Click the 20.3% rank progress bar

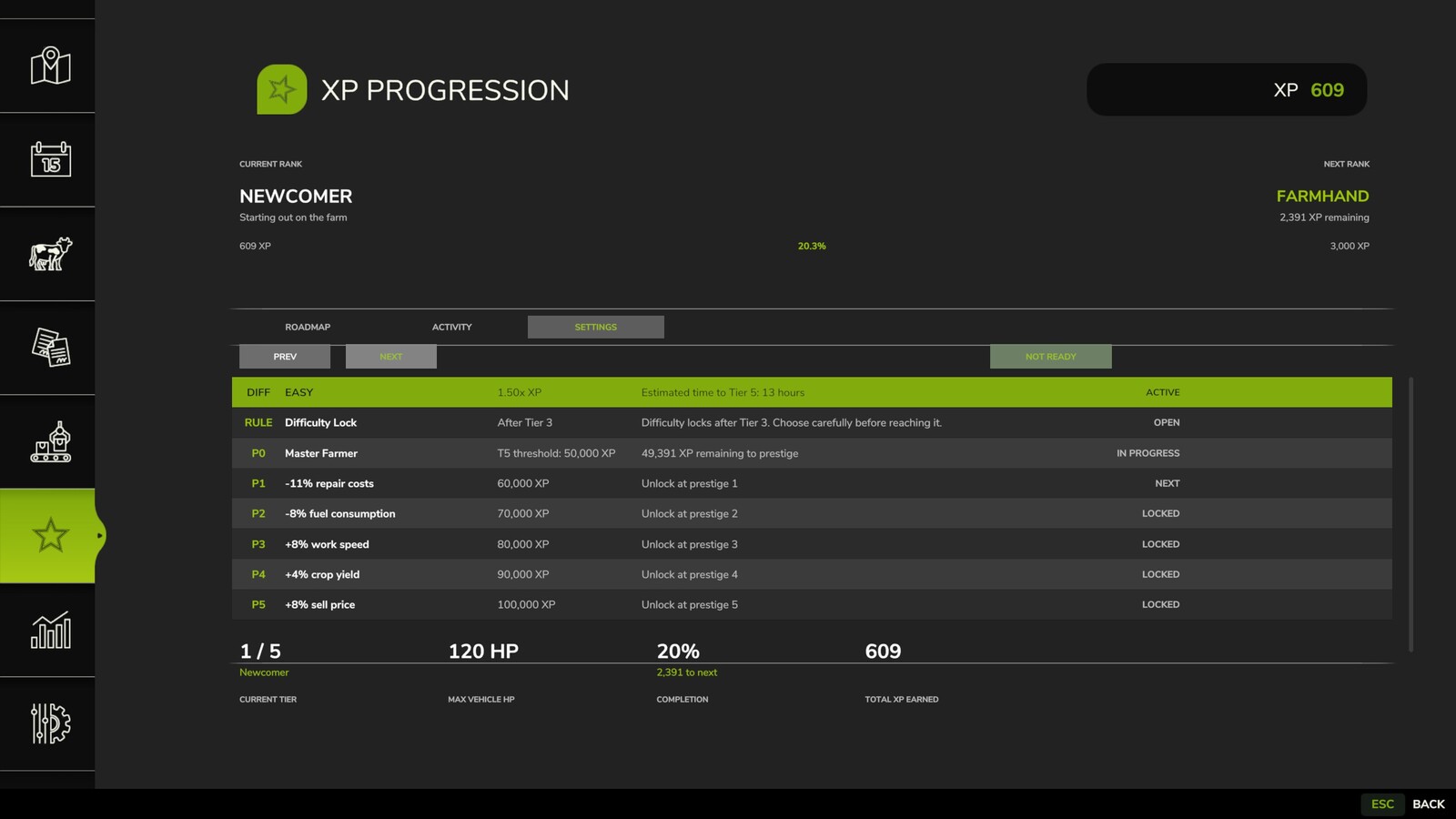pos(812,245)
